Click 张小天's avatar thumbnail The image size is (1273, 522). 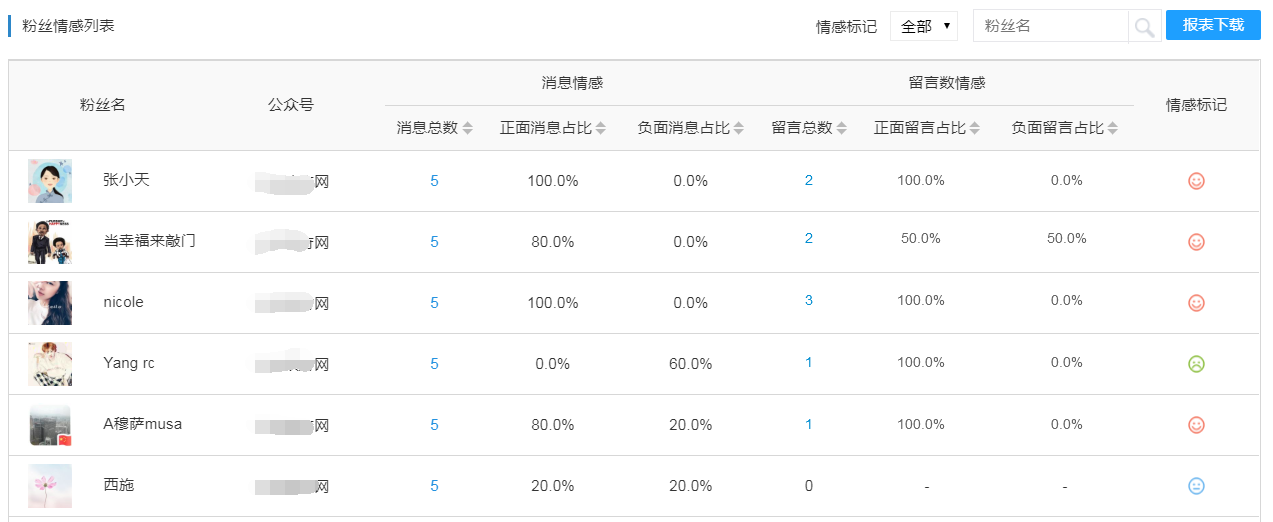(x=50, y=181)
